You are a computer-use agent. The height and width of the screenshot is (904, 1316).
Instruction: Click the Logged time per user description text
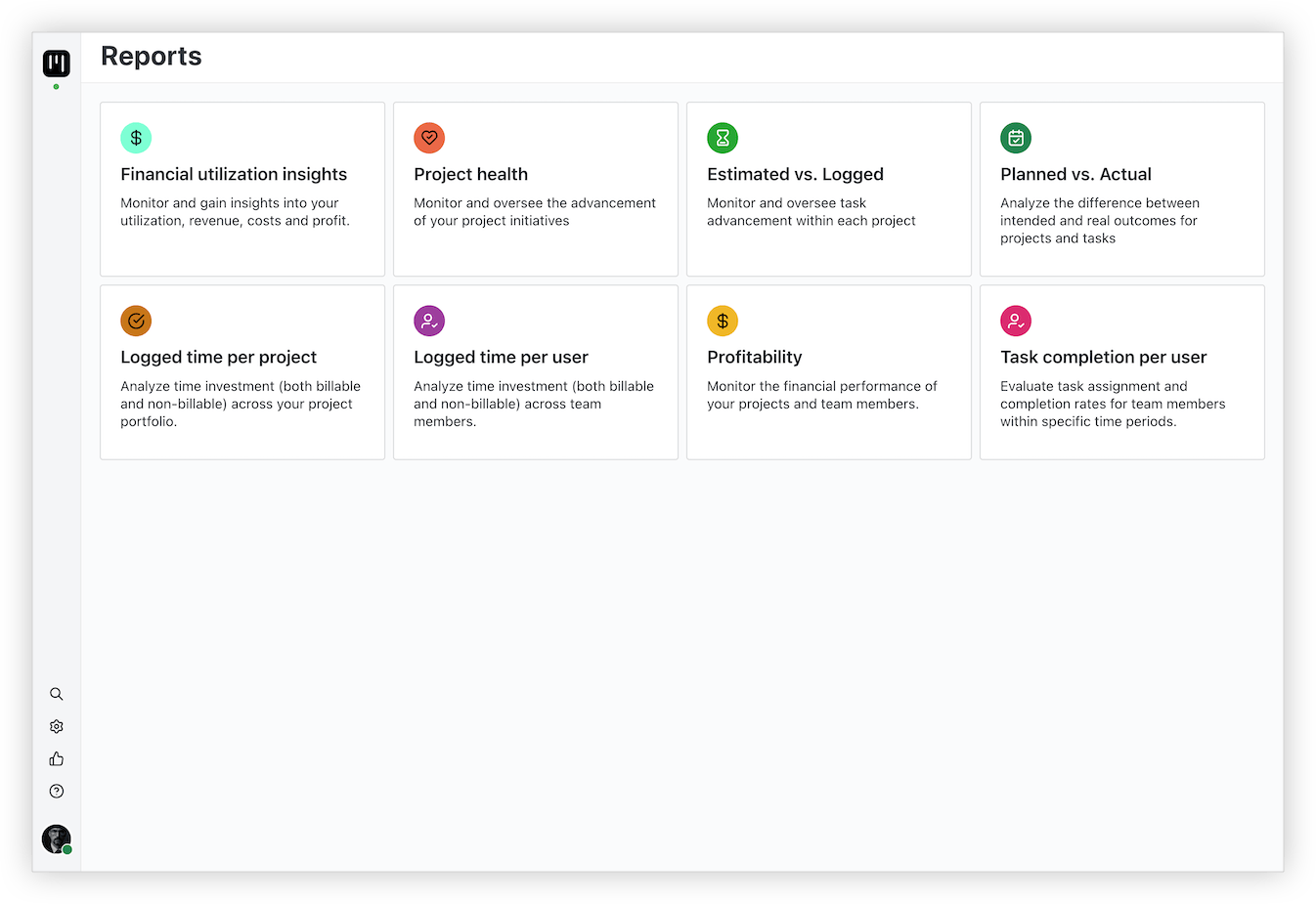click(533, 404)
